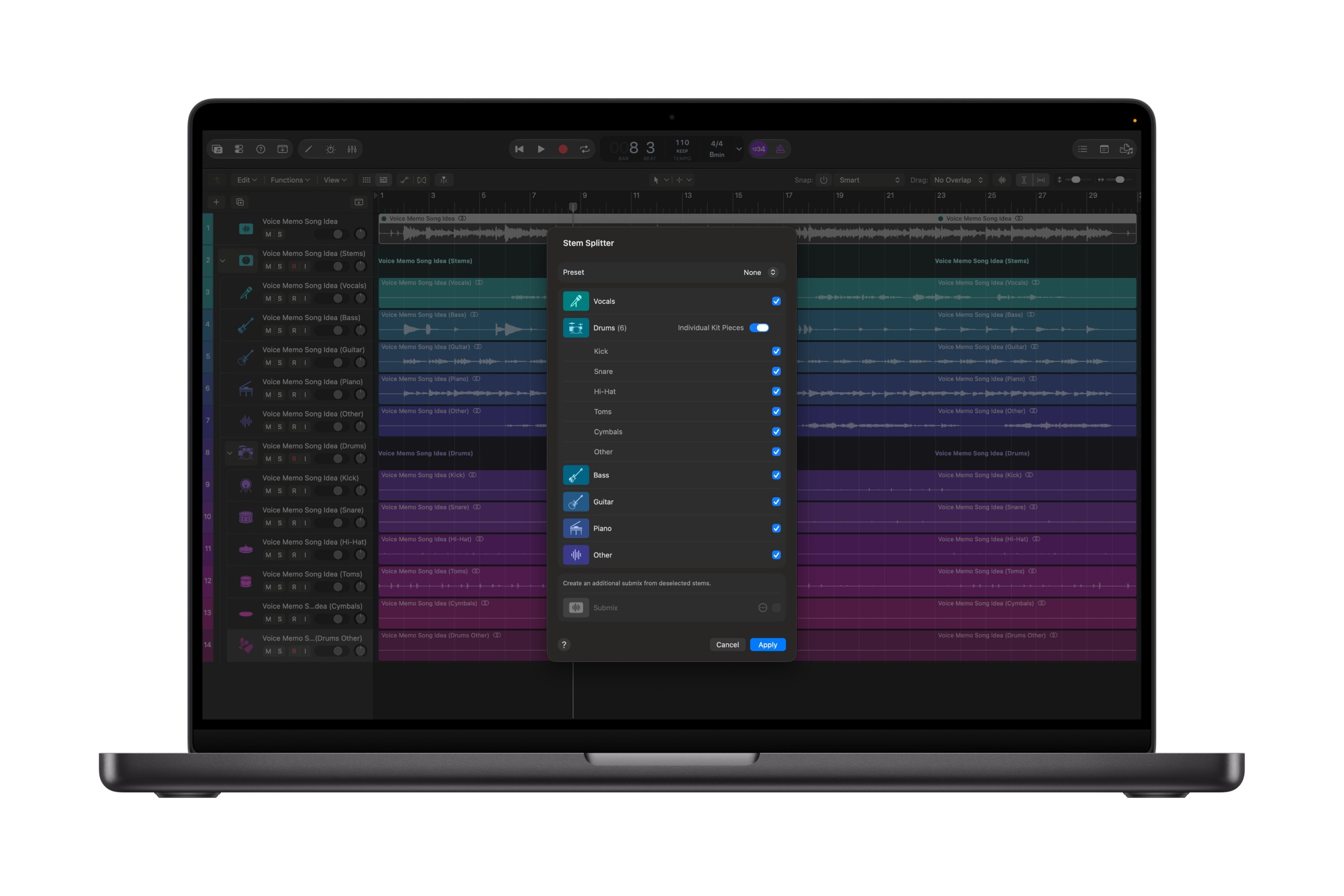Screen dimensions: 1344x896
Task: Uncheck the Snare checkbox
Action: pos(776,372)
